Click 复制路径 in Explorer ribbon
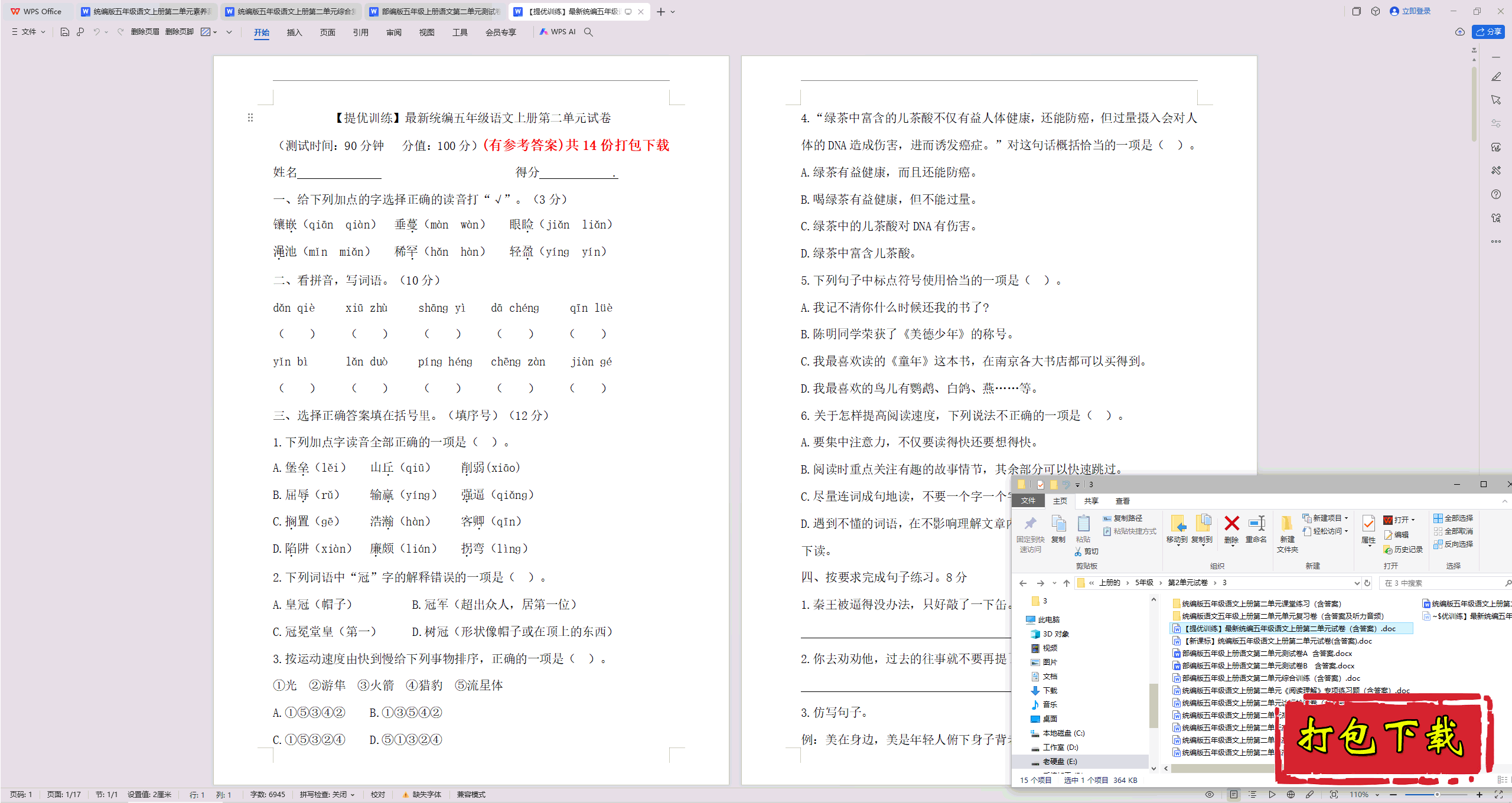The width and height of the screenshot is (1512, 803). point(1122,518)
